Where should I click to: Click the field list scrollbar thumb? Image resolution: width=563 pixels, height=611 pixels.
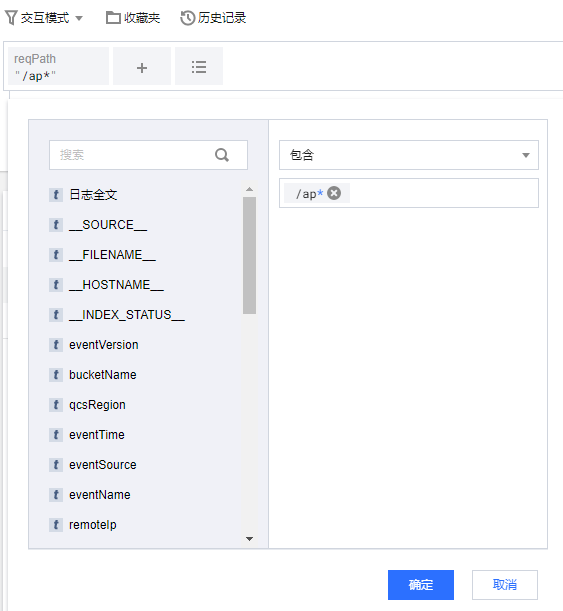point(249,255)
